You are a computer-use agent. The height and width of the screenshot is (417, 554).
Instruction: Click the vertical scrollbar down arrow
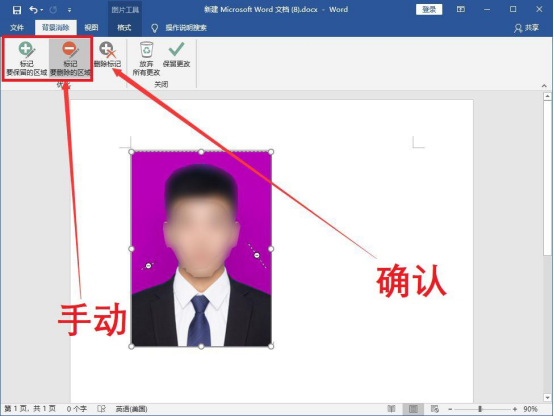(x=547, y=397)
